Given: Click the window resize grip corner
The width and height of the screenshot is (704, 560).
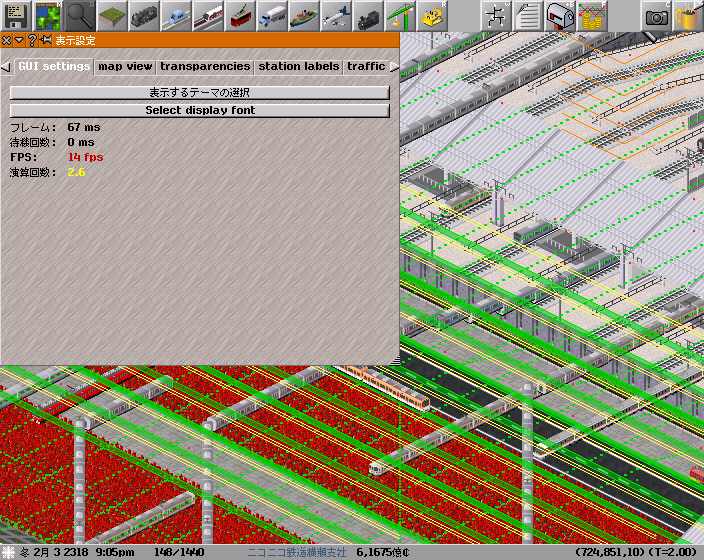Looking at the screenshot, I should (395, 361).
